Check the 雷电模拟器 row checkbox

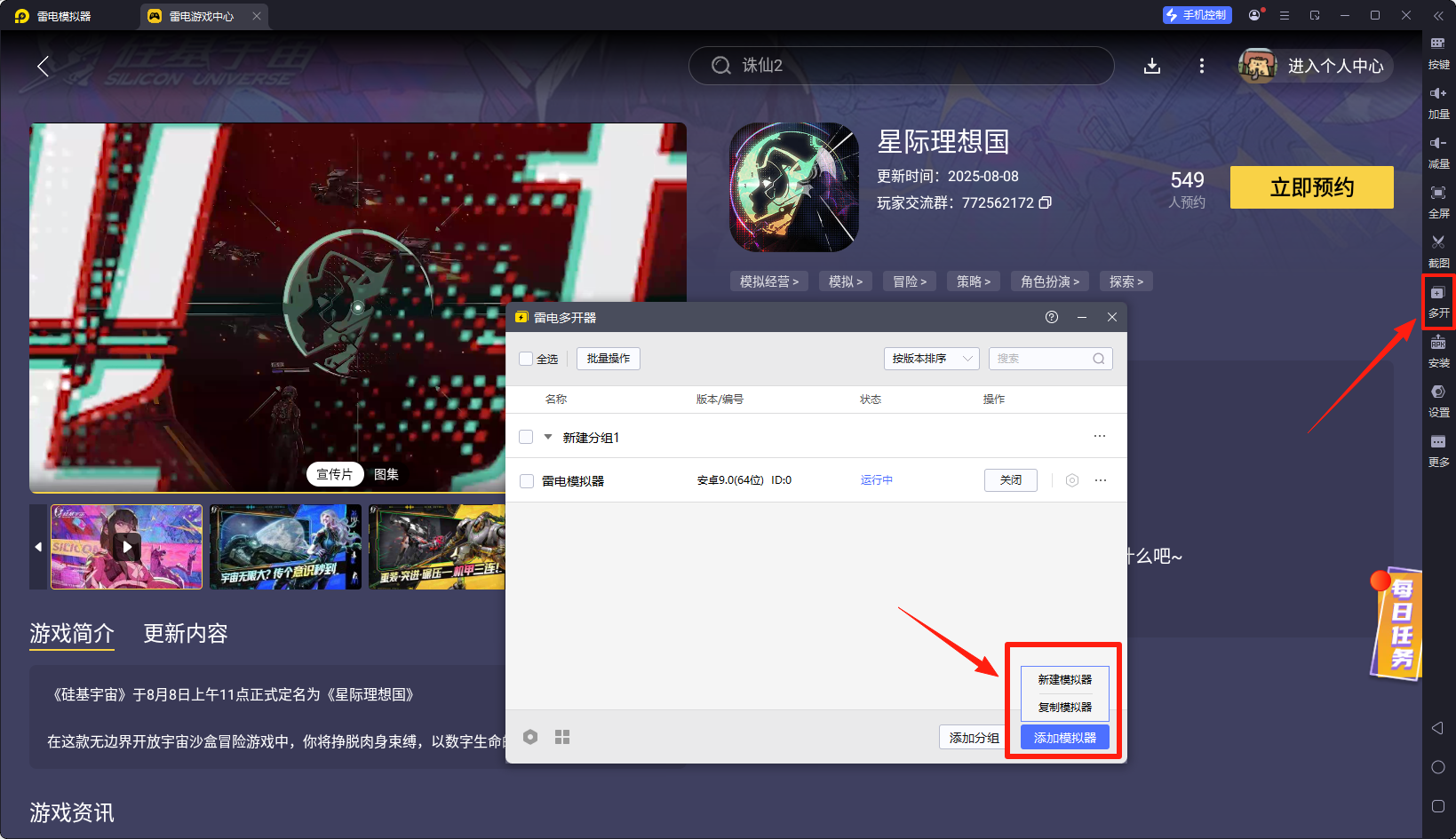point(527,481)
